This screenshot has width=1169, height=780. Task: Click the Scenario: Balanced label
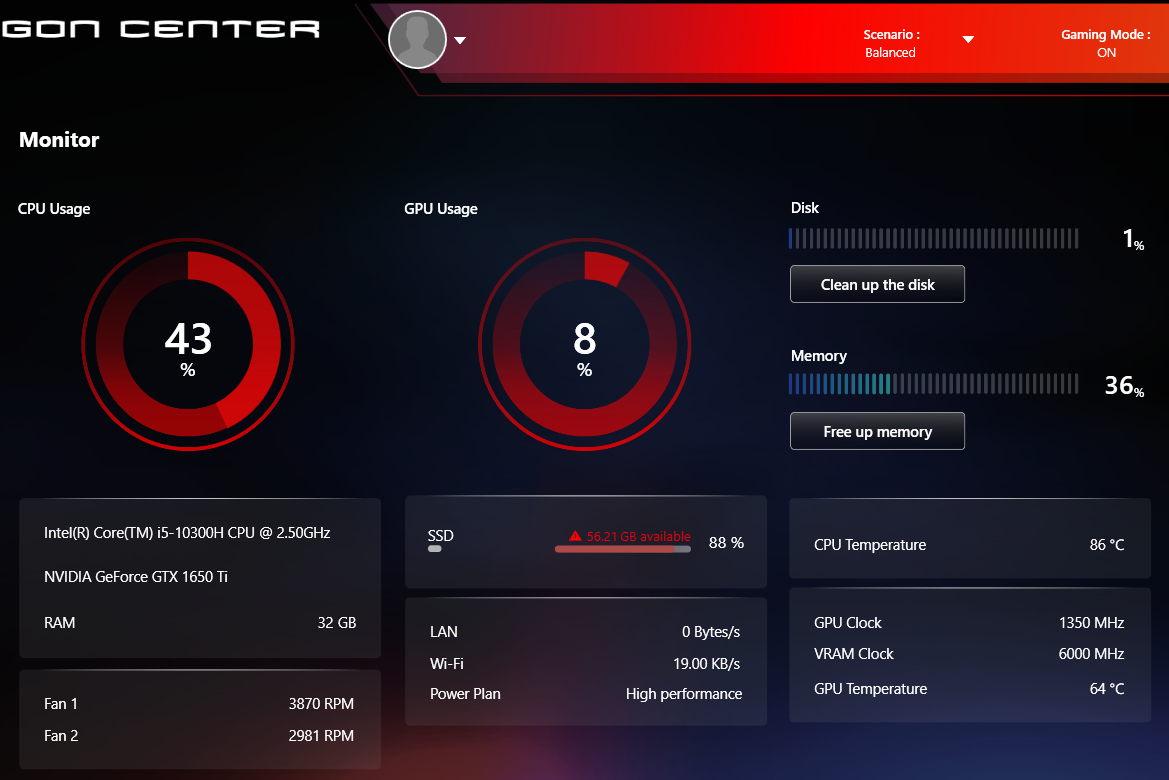point(891,43)
